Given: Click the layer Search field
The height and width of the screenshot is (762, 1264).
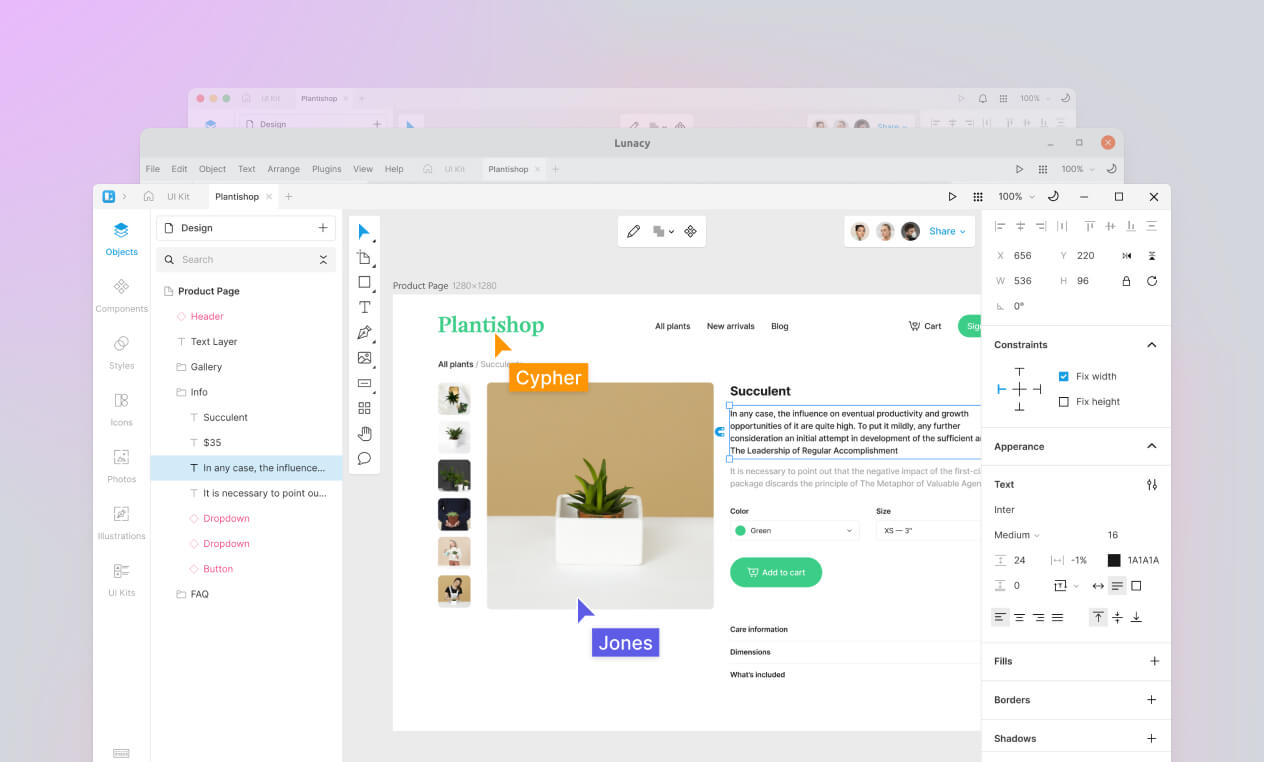Looking at the screenshot, I should click(245, 260).
